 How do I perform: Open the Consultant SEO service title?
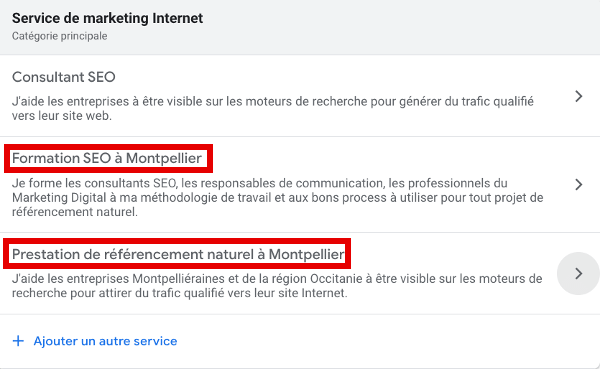[64, 77]
